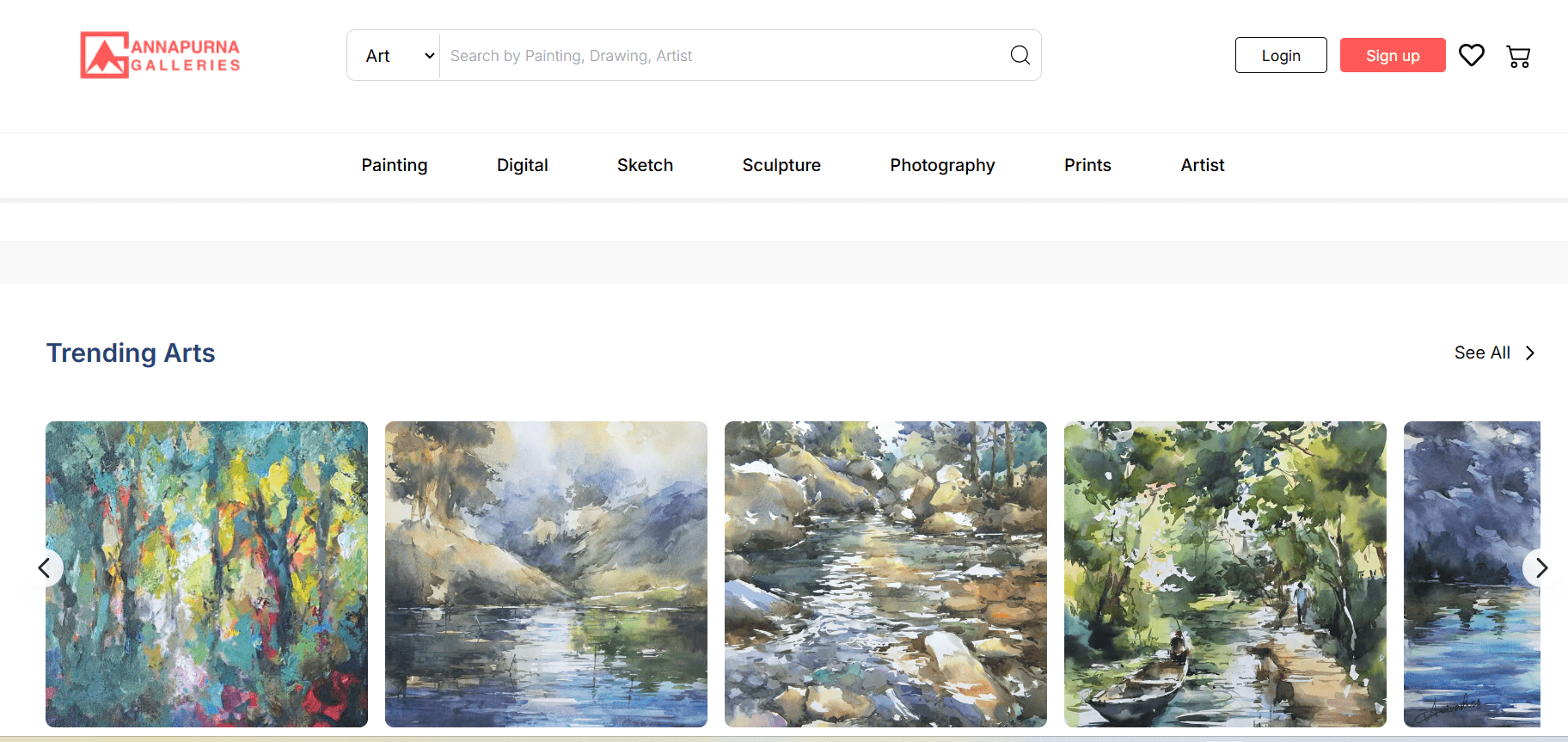The image size is (1568, 742).
Task: Open the colorful abstract forest painting
Action: (x=206, y=574)
